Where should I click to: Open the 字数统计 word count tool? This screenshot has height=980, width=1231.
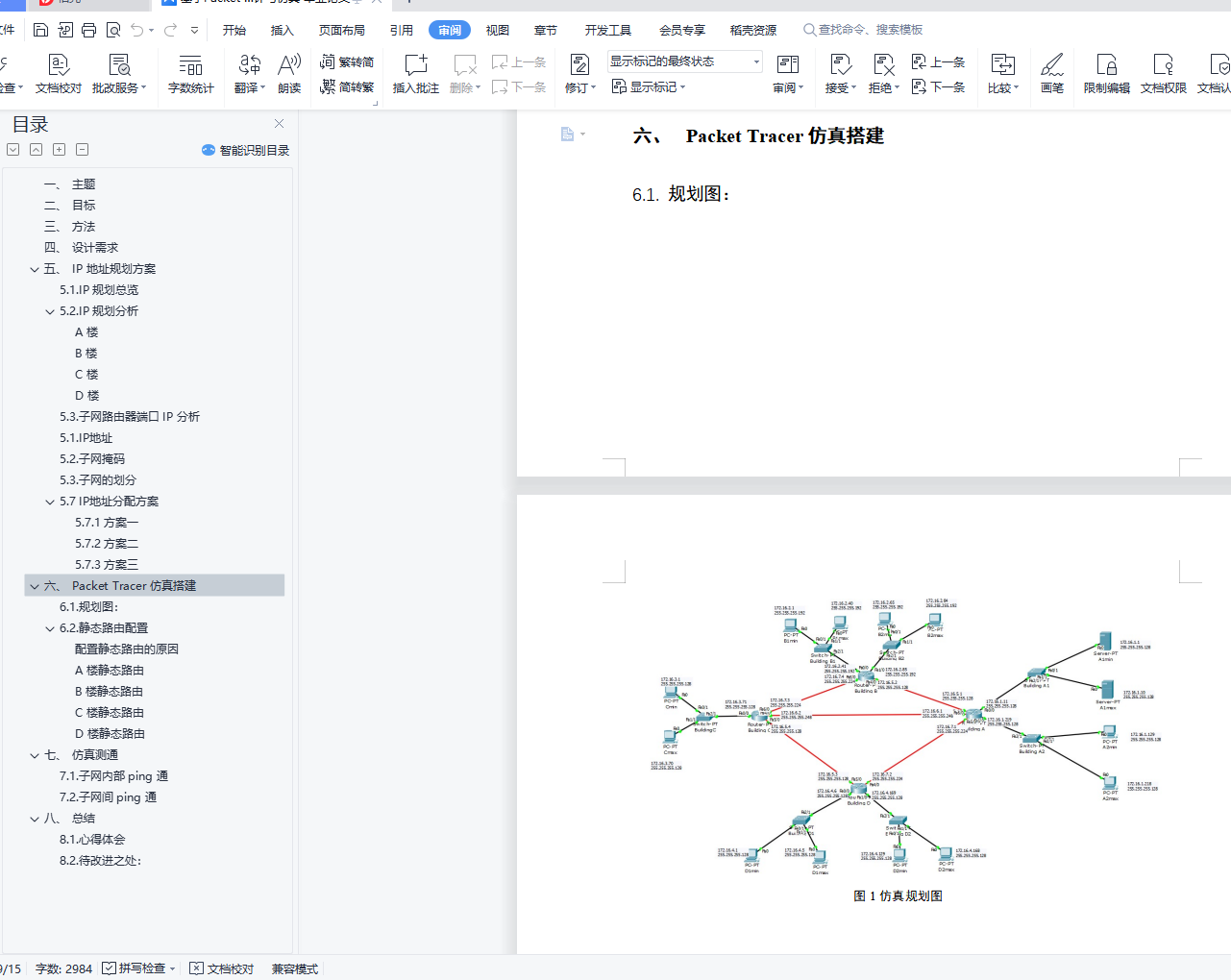[191, 74]
